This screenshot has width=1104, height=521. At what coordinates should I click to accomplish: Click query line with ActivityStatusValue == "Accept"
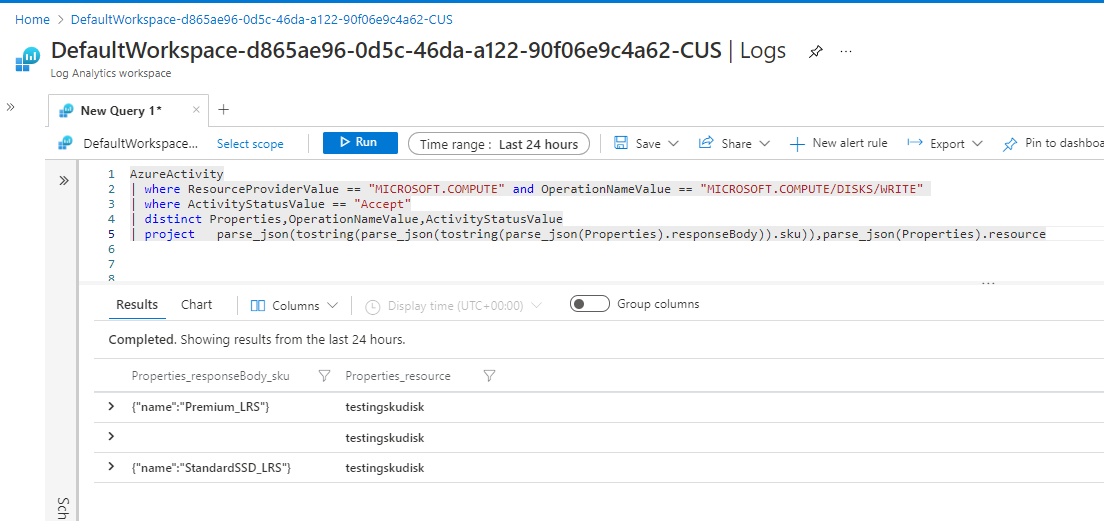(270, 204)
